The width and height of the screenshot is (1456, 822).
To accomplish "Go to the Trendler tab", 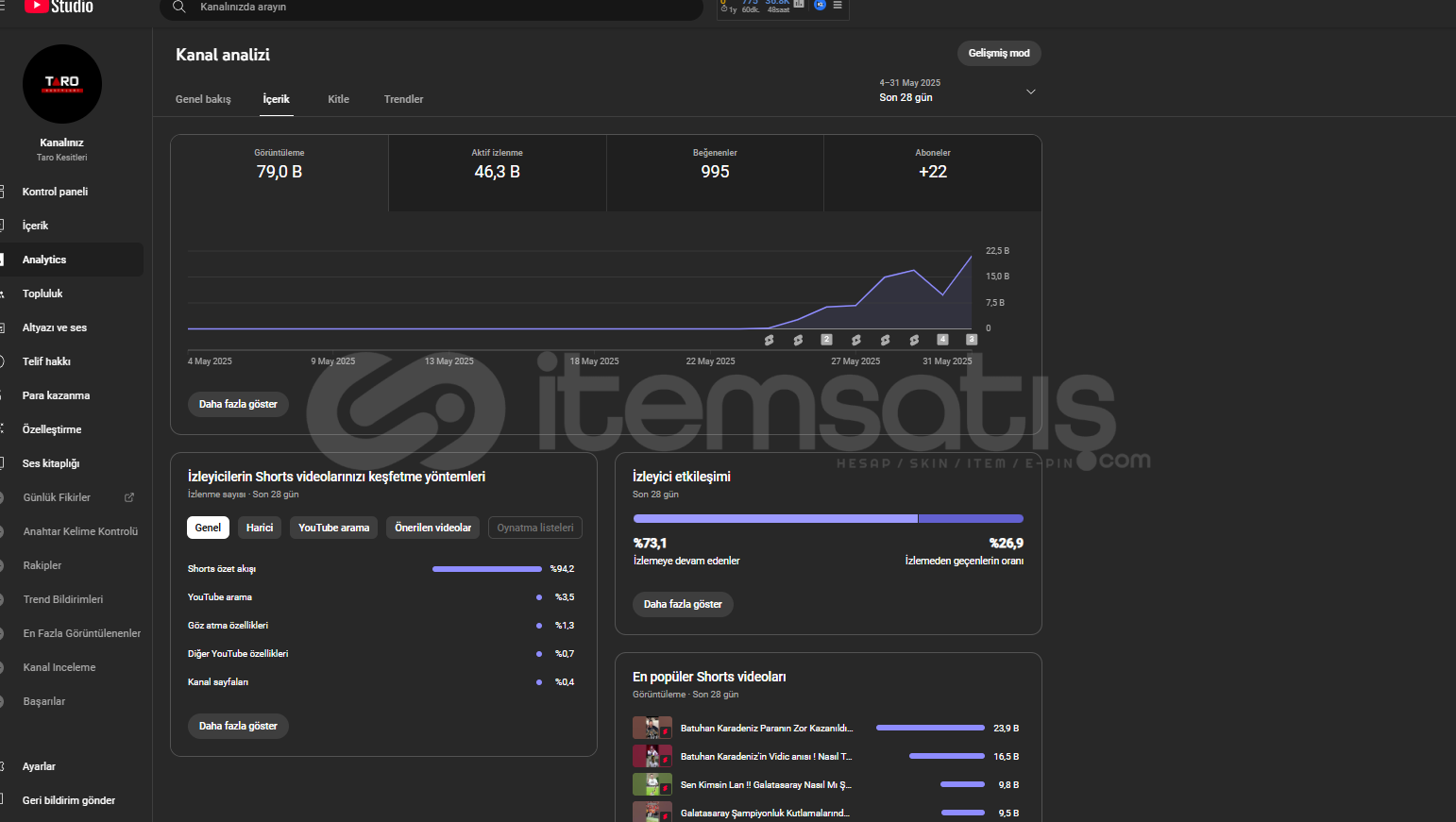I will 403,99.
